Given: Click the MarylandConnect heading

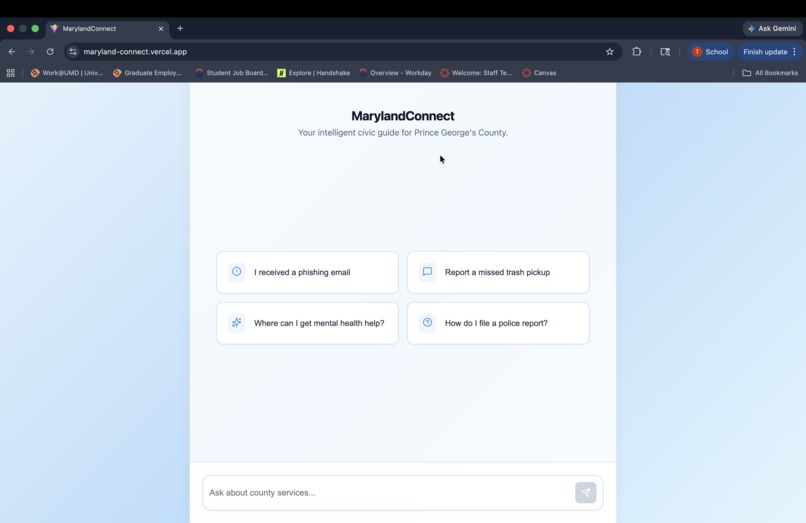Looking at the screenshot, I should [402, 116].
